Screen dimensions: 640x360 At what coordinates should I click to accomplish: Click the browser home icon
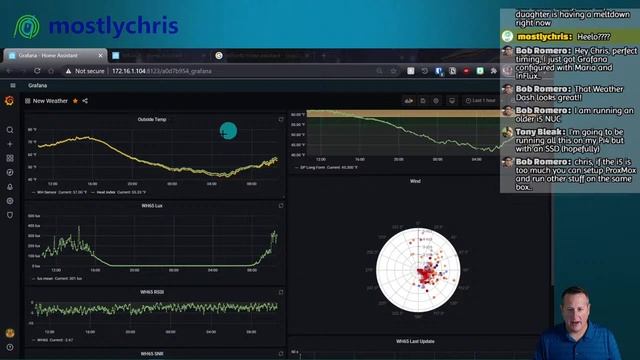(x=51, y=71)
